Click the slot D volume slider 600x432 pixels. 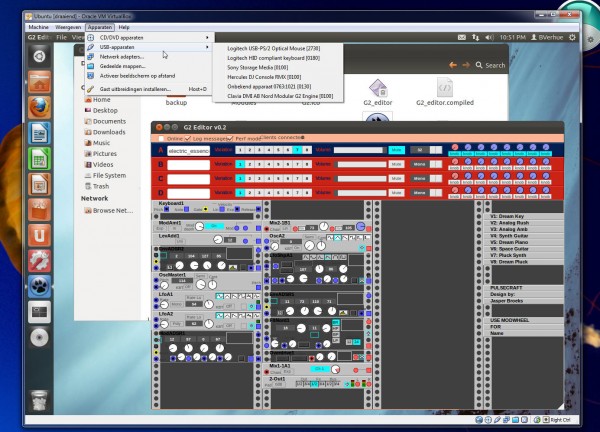pyautogui.click(x=360, y=192)
